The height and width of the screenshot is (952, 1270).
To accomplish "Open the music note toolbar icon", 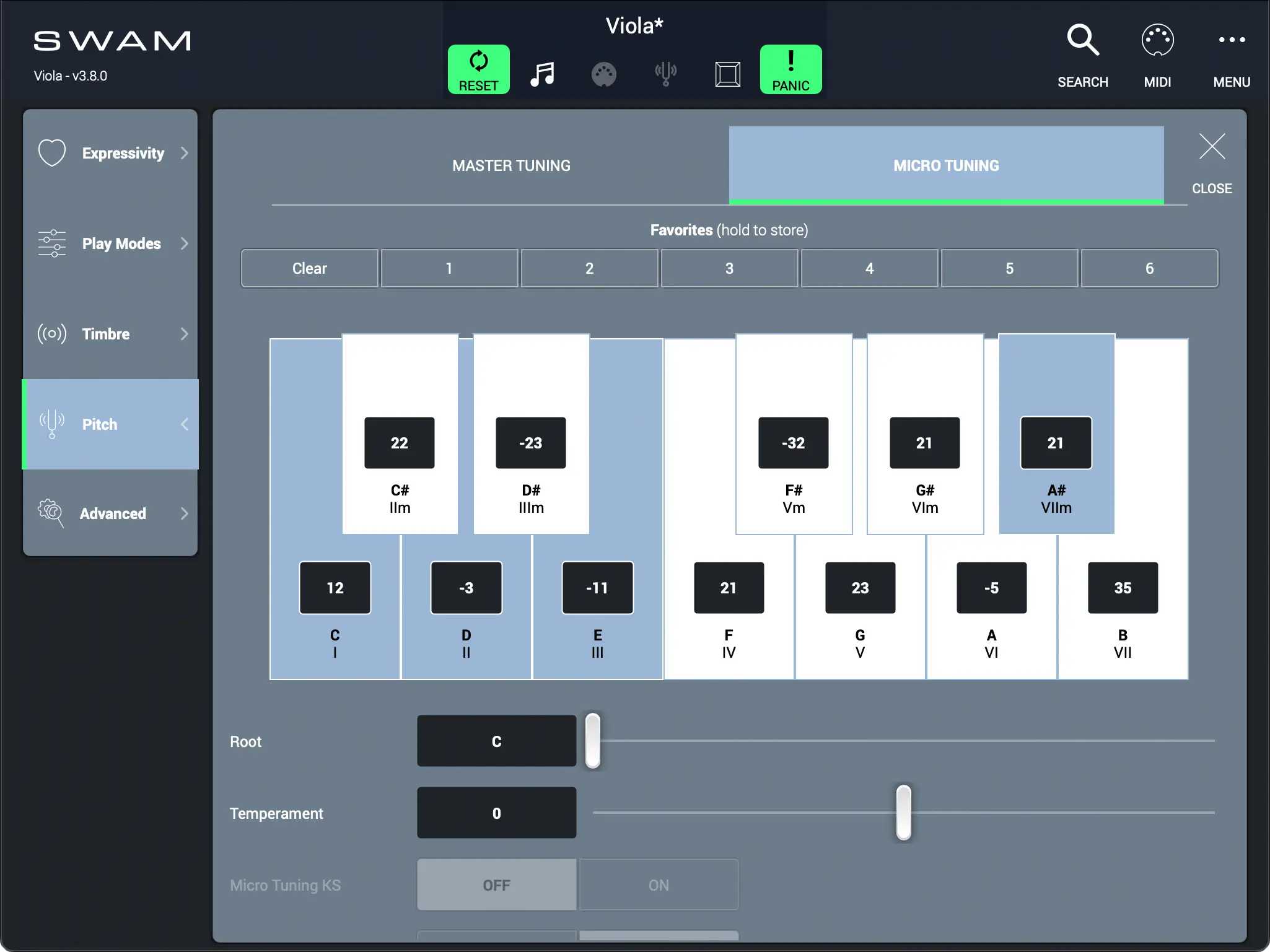I will (x=542, y=74).
